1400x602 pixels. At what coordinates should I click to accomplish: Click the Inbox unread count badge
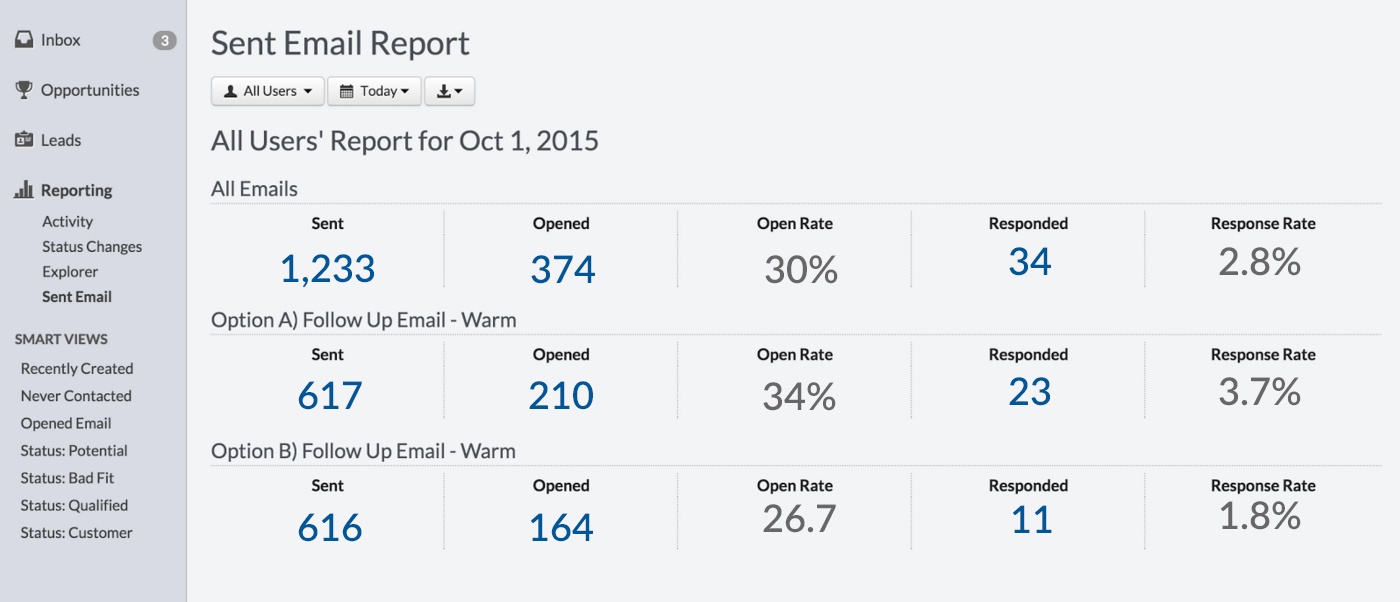point(164,41)
